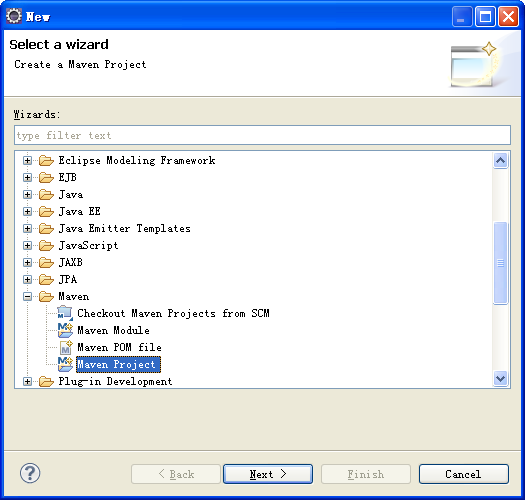Image resolution: width=525 pixels, height=500 pixels.
Task: Maximize the New wizard window
Action: coord(485,16)
